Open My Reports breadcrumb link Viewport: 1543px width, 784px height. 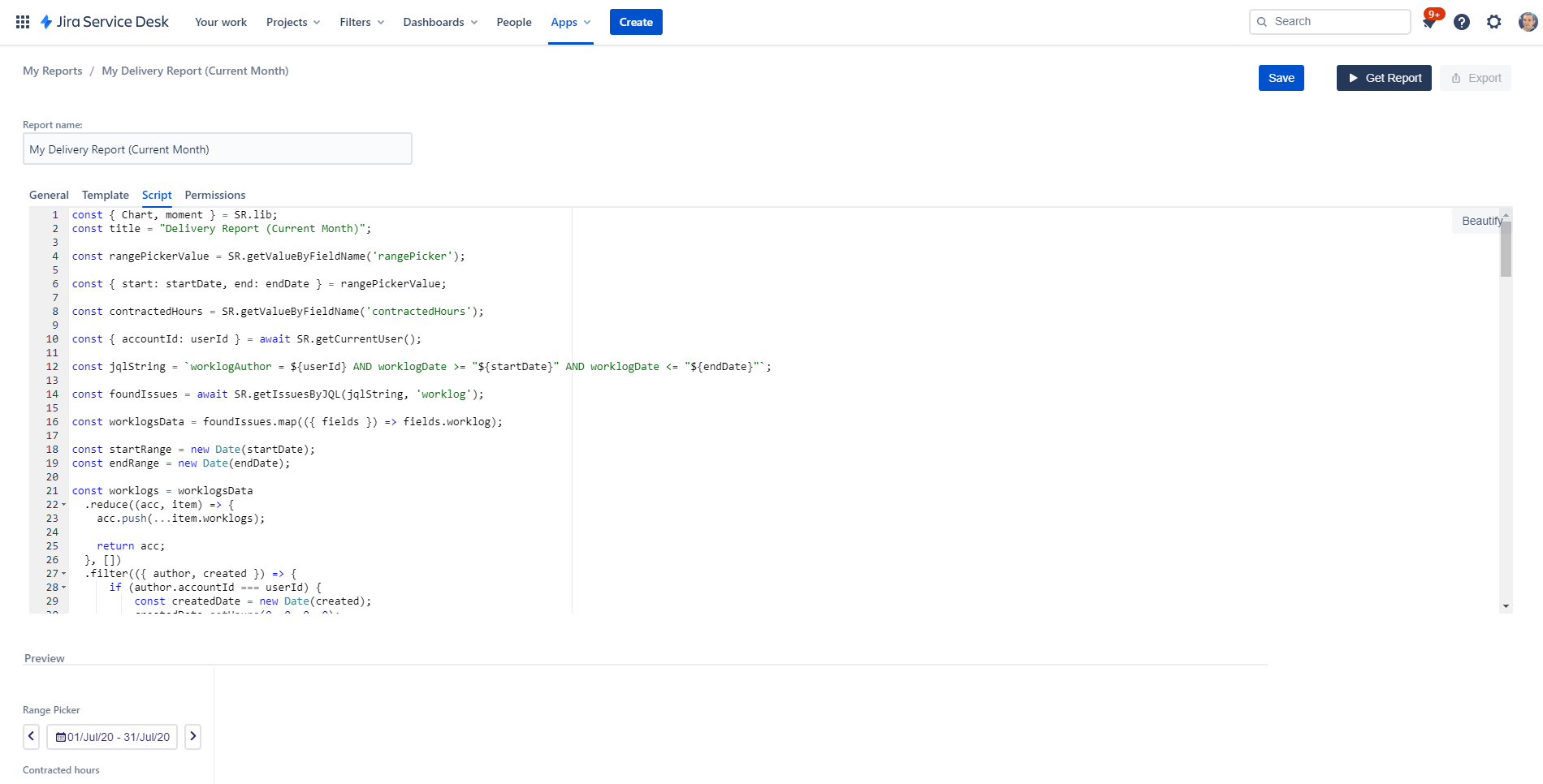tap(53, 71)
